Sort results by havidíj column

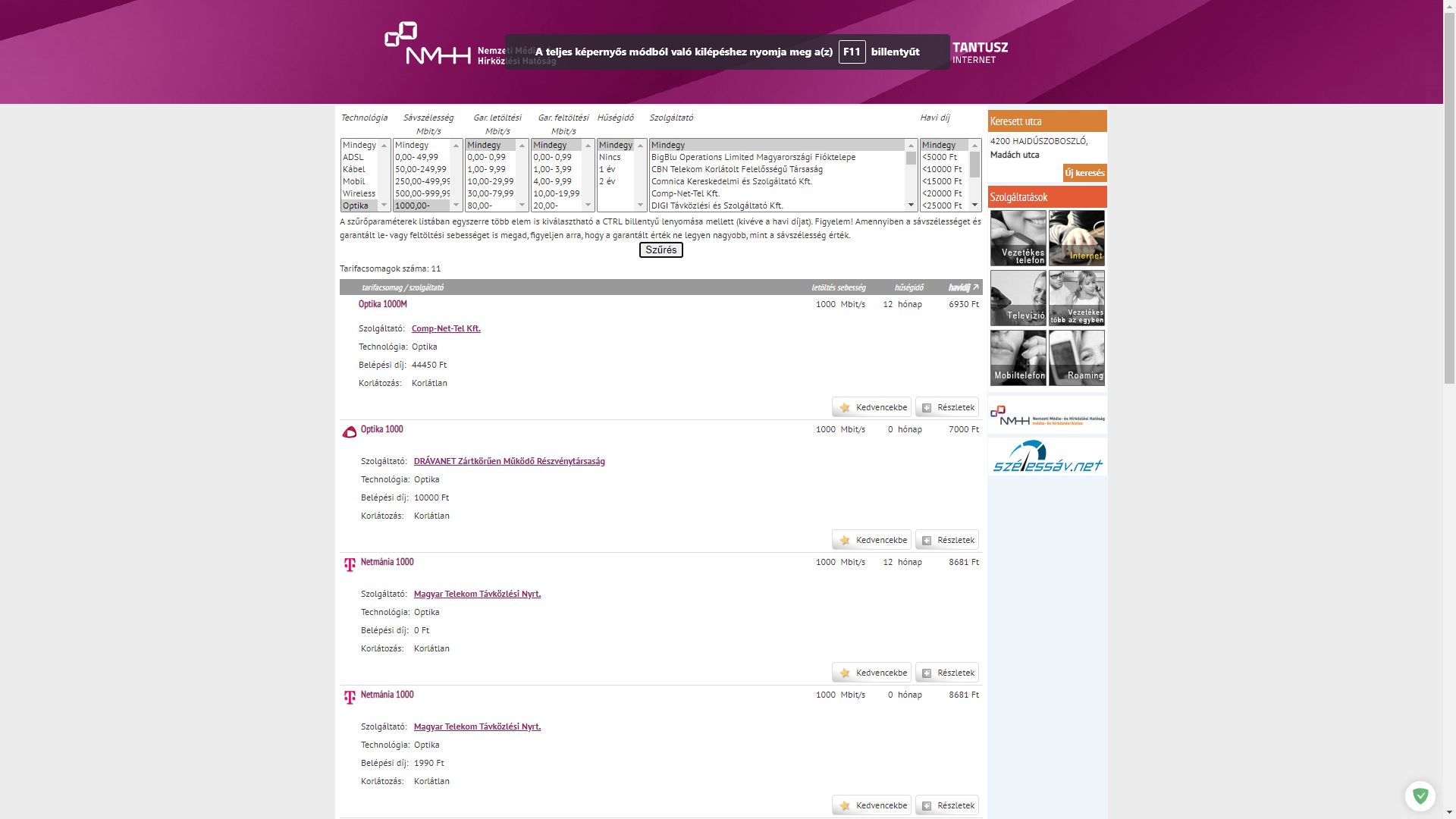pyautogui.click(x=963, y=287)
